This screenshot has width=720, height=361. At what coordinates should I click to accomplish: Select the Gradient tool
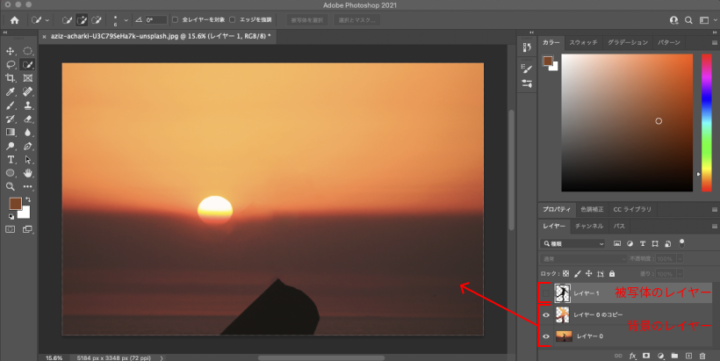coord(10,132)
